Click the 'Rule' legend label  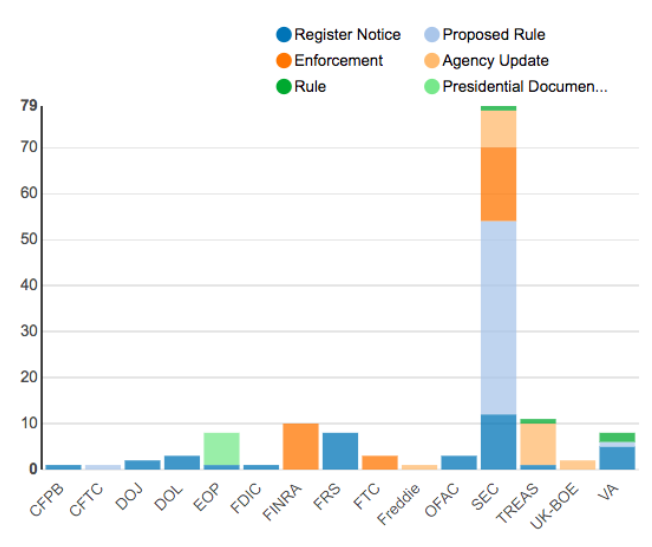coord(310,87)
